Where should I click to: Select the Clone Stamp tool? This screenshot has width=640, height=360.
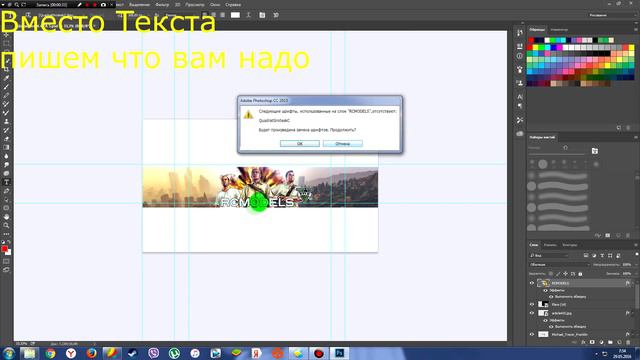(6, 121)
